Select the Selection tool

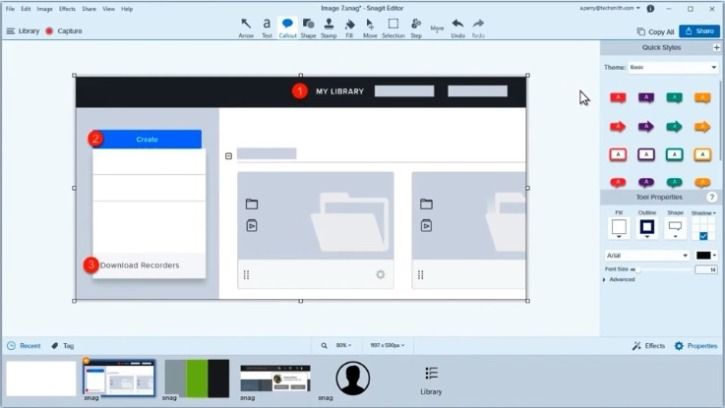[393, 28]
